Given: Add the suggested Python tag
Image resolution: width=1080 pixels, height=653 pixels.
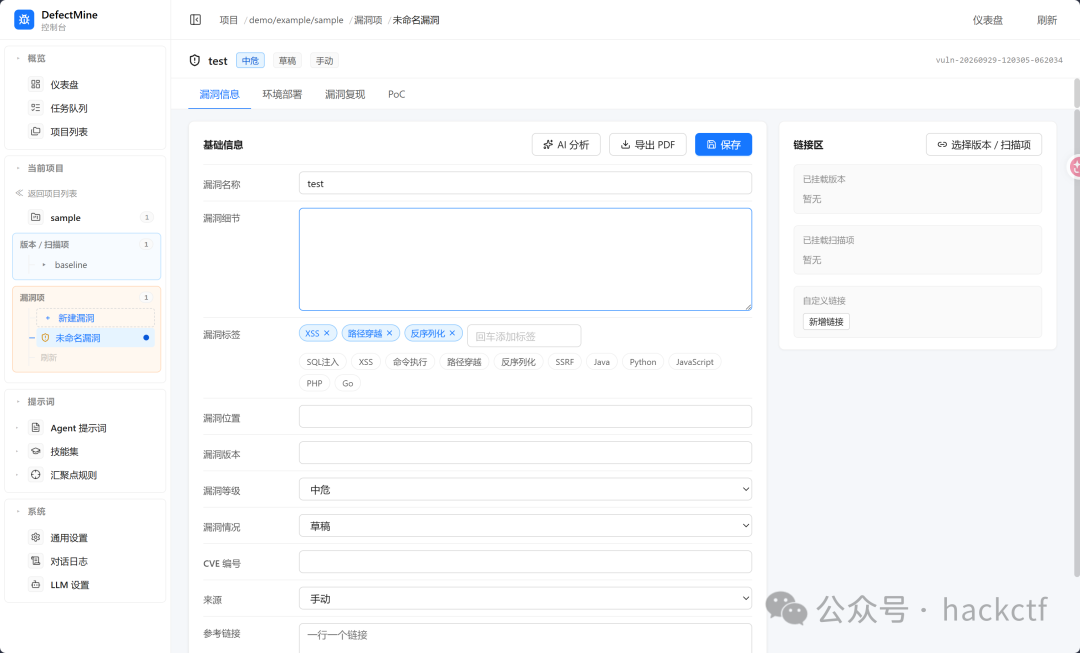Looking at the screenshot, I should (643, 362).
